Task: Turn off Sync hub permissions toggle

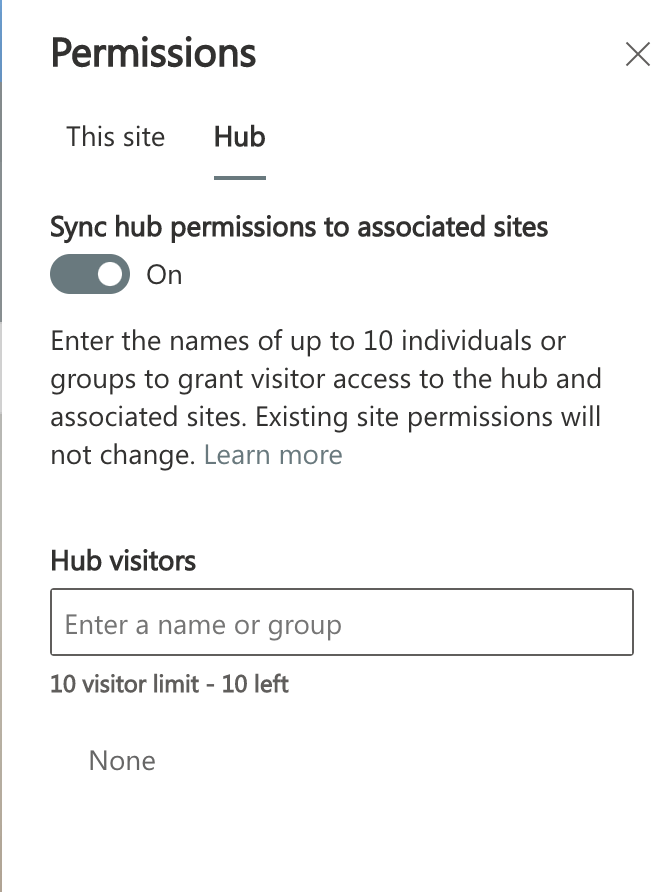Action: (90, 274)
